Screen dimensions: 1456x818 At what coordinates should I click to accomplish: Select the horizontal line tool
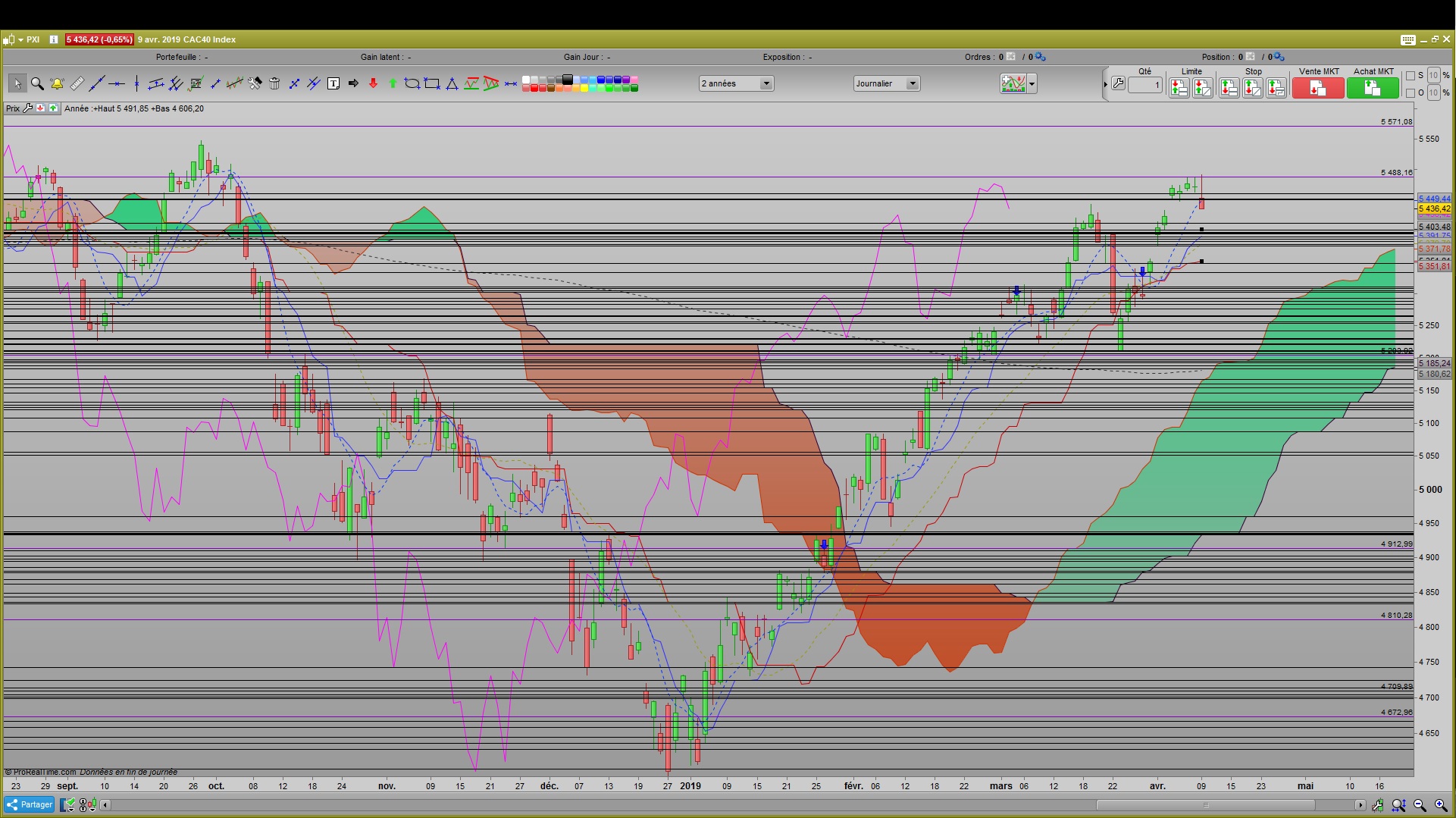[117, 83]
